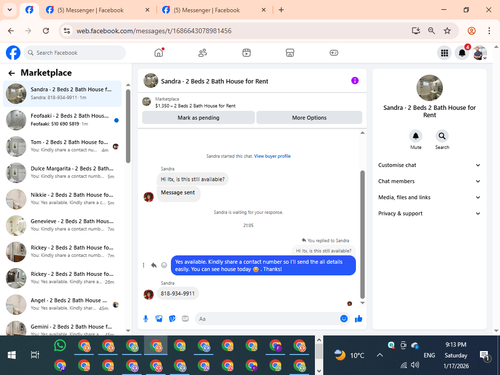
Task: Open conversation information purple icon
Action: (x=355, y=81)
